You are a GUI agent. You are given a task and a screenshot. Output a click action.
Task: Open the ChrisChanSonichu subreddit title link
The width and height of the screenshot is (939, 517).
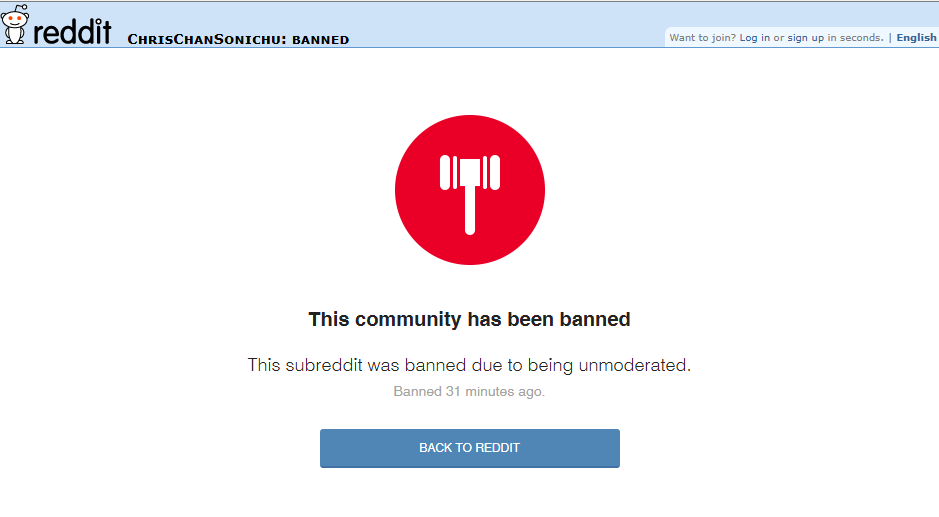click(206, 40)
